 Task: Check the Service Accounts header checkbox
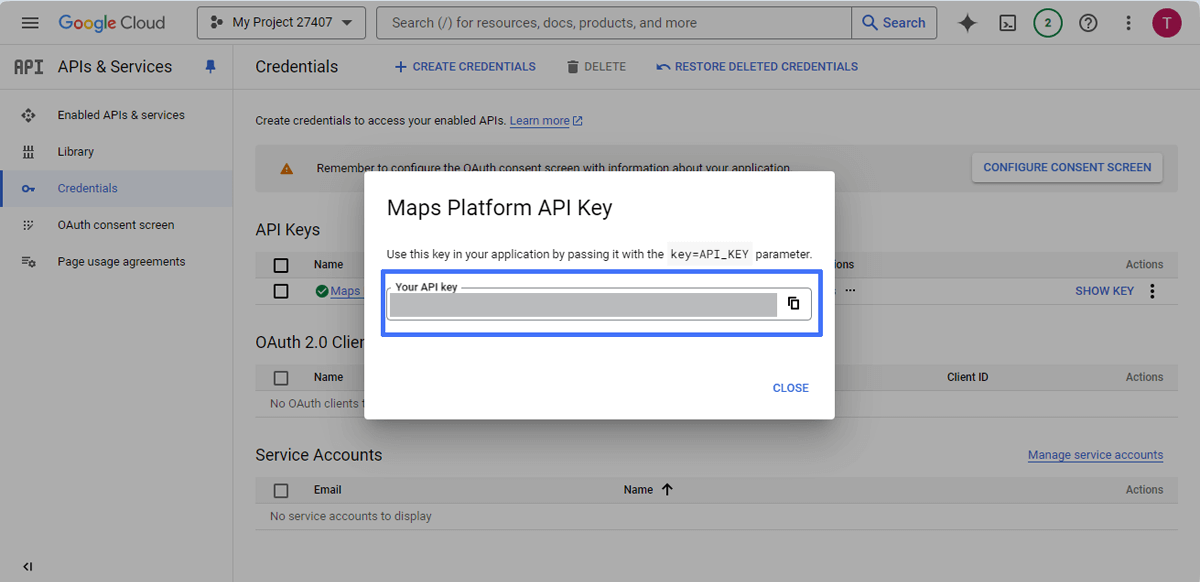click(281, 490)
